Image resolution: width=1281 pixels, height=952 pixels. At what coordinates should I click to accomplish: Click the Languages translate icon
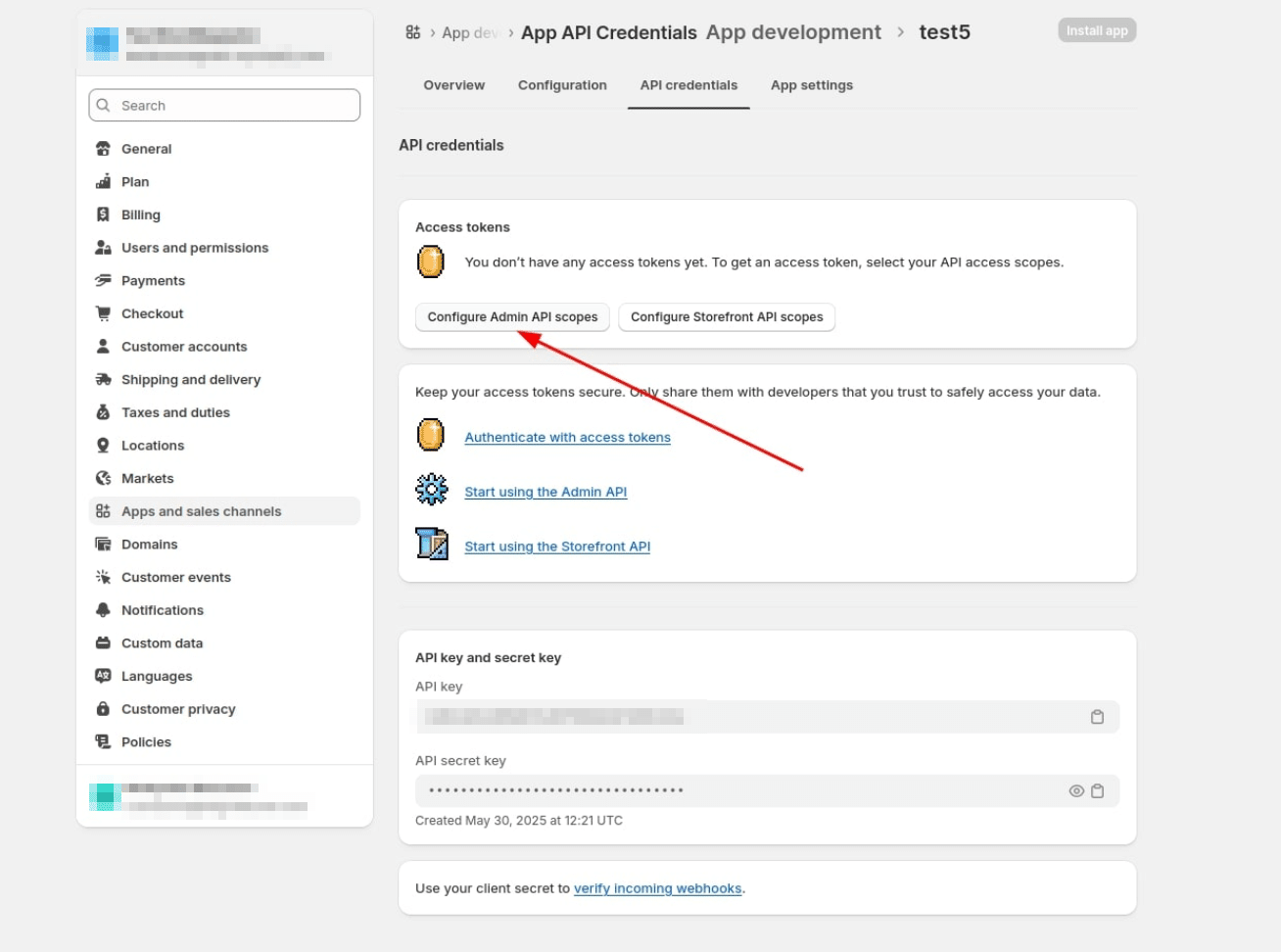[103, 677]
